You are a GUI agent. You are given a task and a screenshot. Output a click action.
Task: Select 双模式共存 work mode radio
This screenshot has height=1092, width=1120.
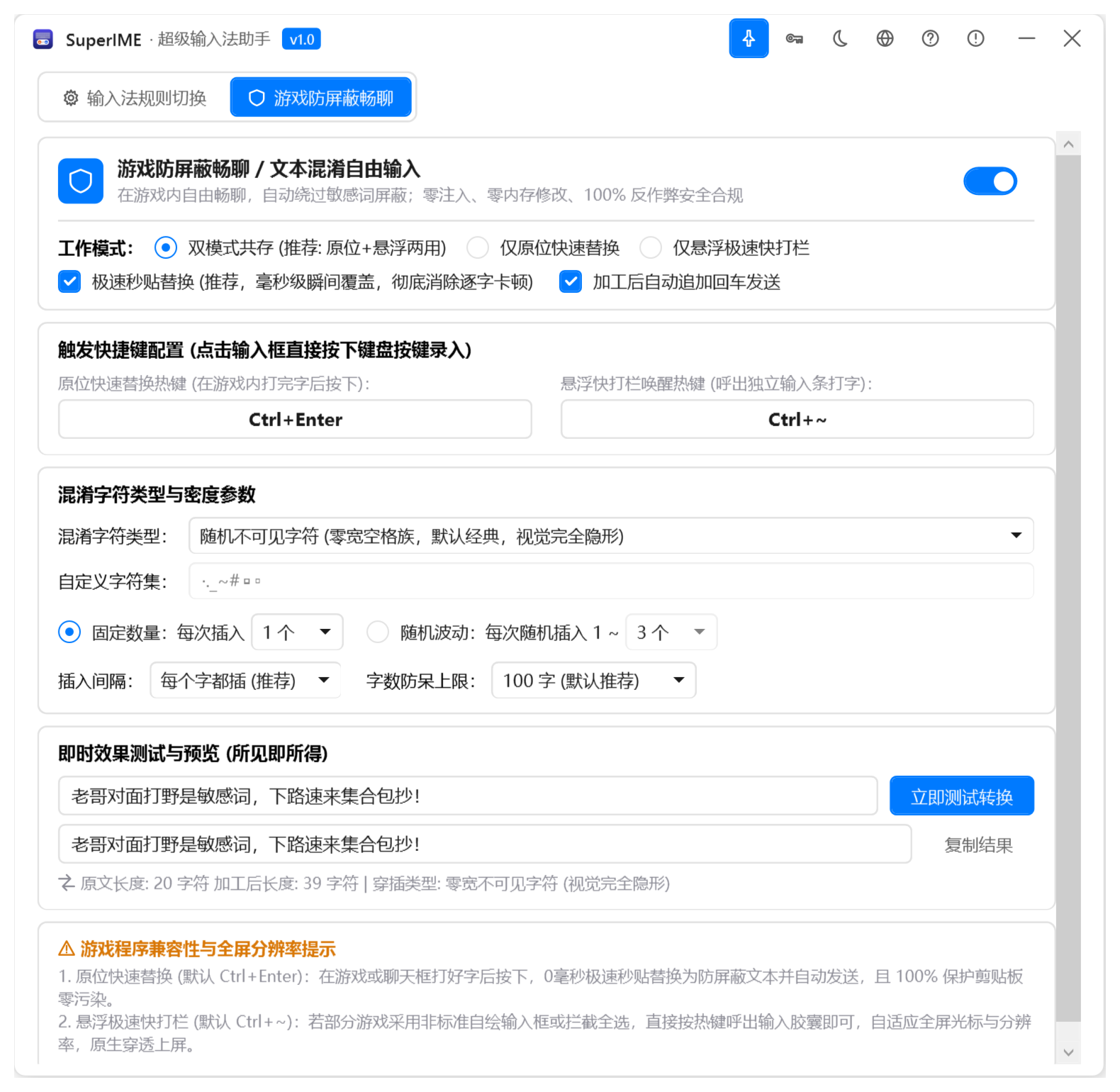coord(166,247)
